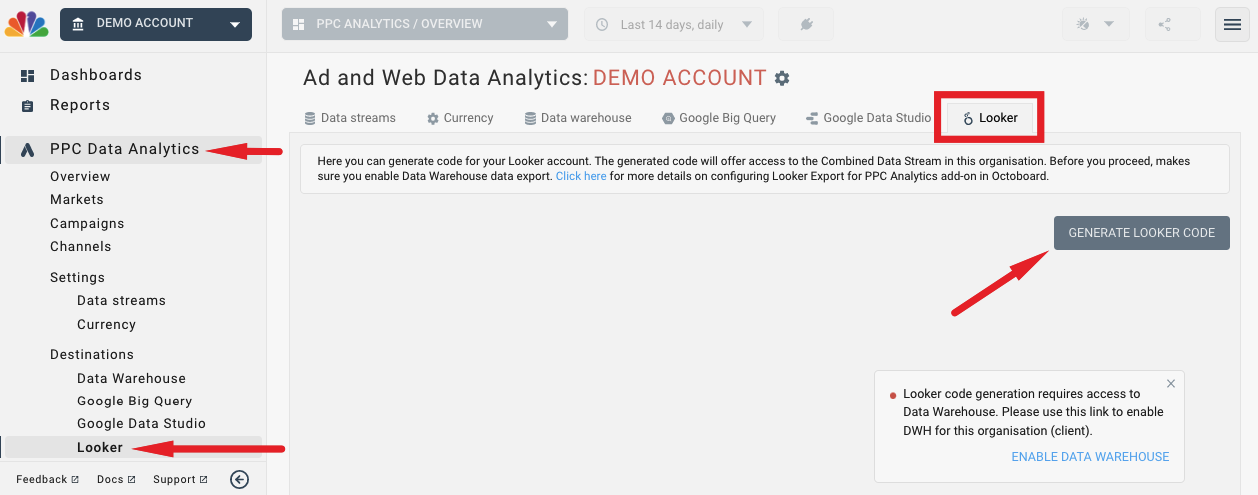
Task: Click the PPC Data Analytics logo icon
Action: tap(28, 149)
